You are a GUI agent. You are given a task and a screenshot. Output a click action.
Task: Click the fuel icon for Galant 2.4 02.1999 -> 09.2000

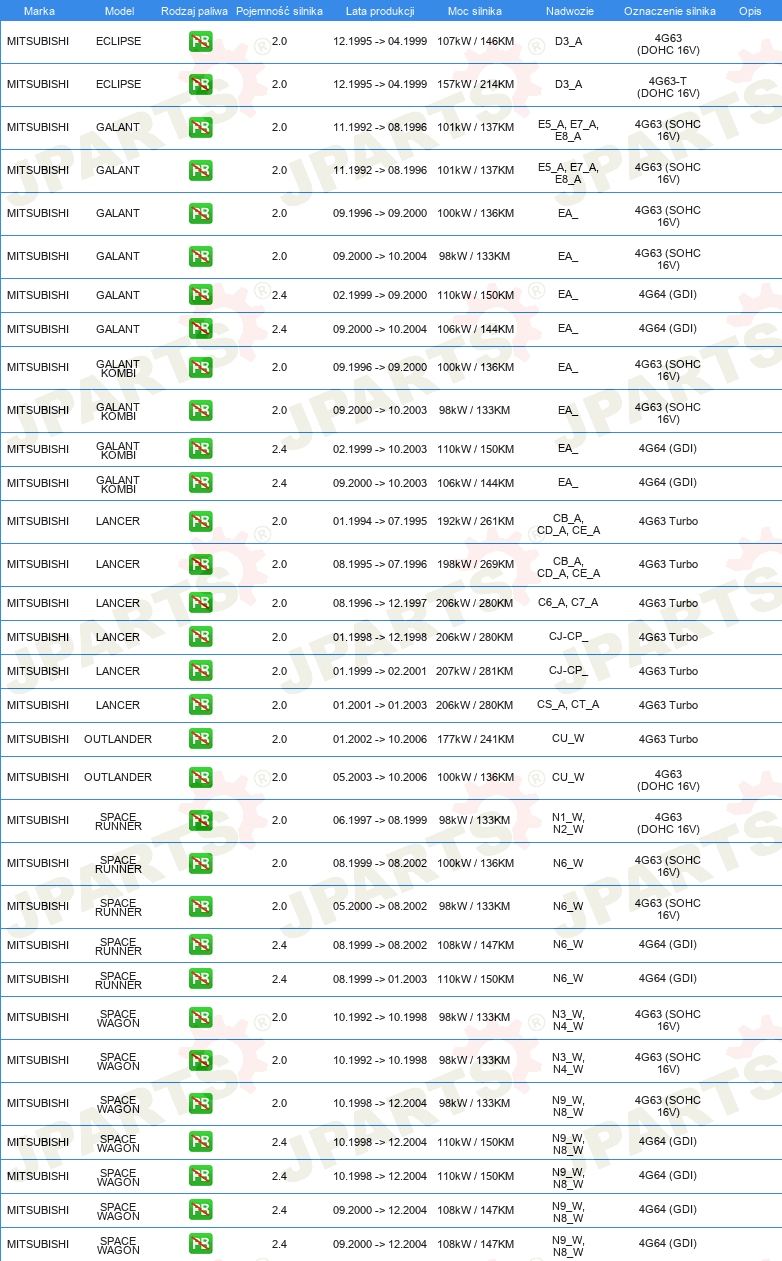pyautogui.click(x=200, y=295)
